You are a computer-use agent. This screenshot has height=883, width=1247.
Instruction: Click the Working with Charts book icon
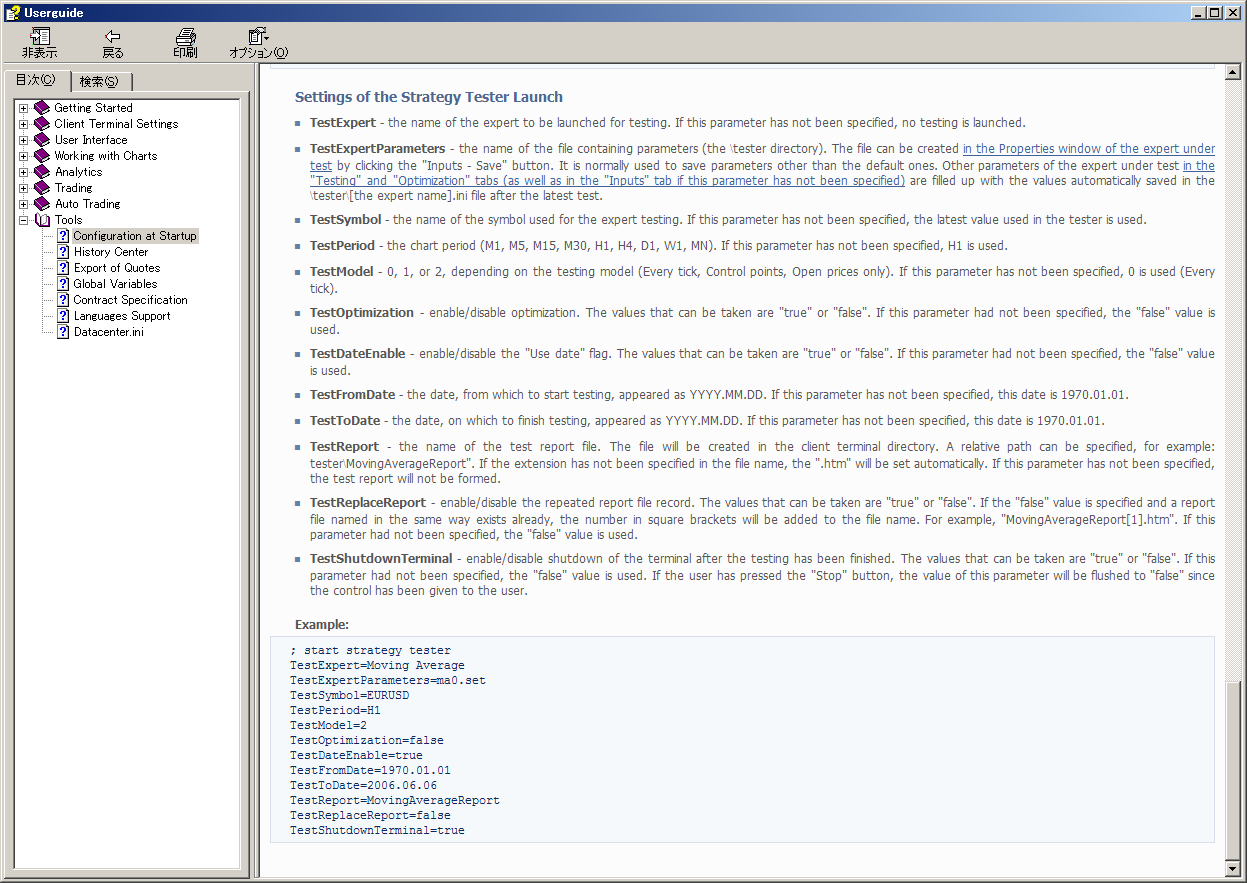click(42, 156)
